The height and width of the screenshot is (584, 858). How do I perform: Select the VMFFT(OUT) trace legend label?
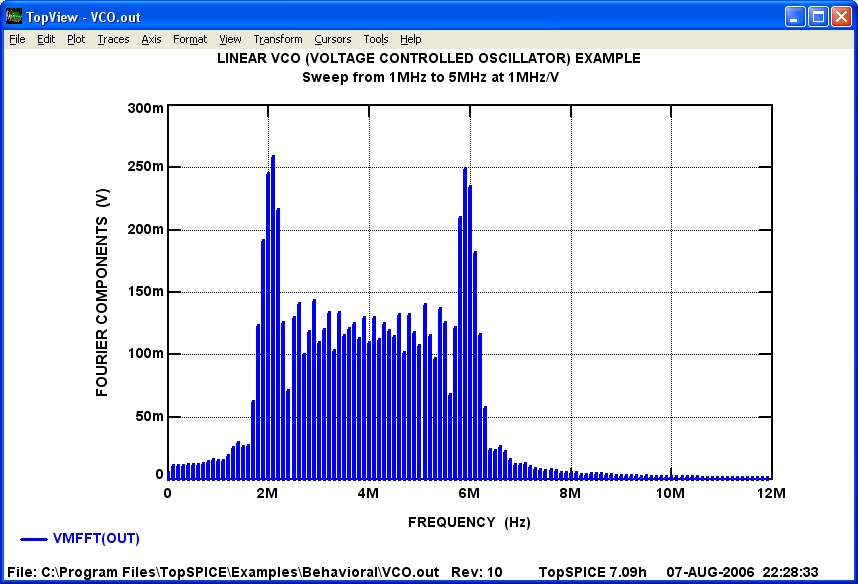click(x=96, y=539)
